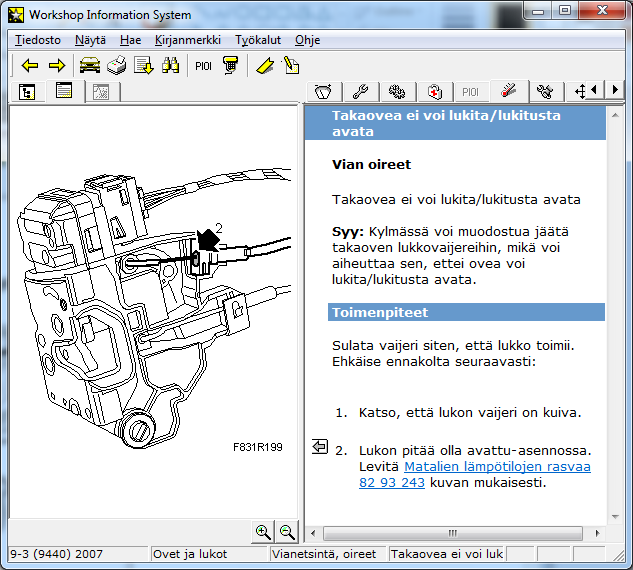The width and height of the screenshot is (633, 570).
Task: Close the Workshop Information System window
Action: [602, 10]
